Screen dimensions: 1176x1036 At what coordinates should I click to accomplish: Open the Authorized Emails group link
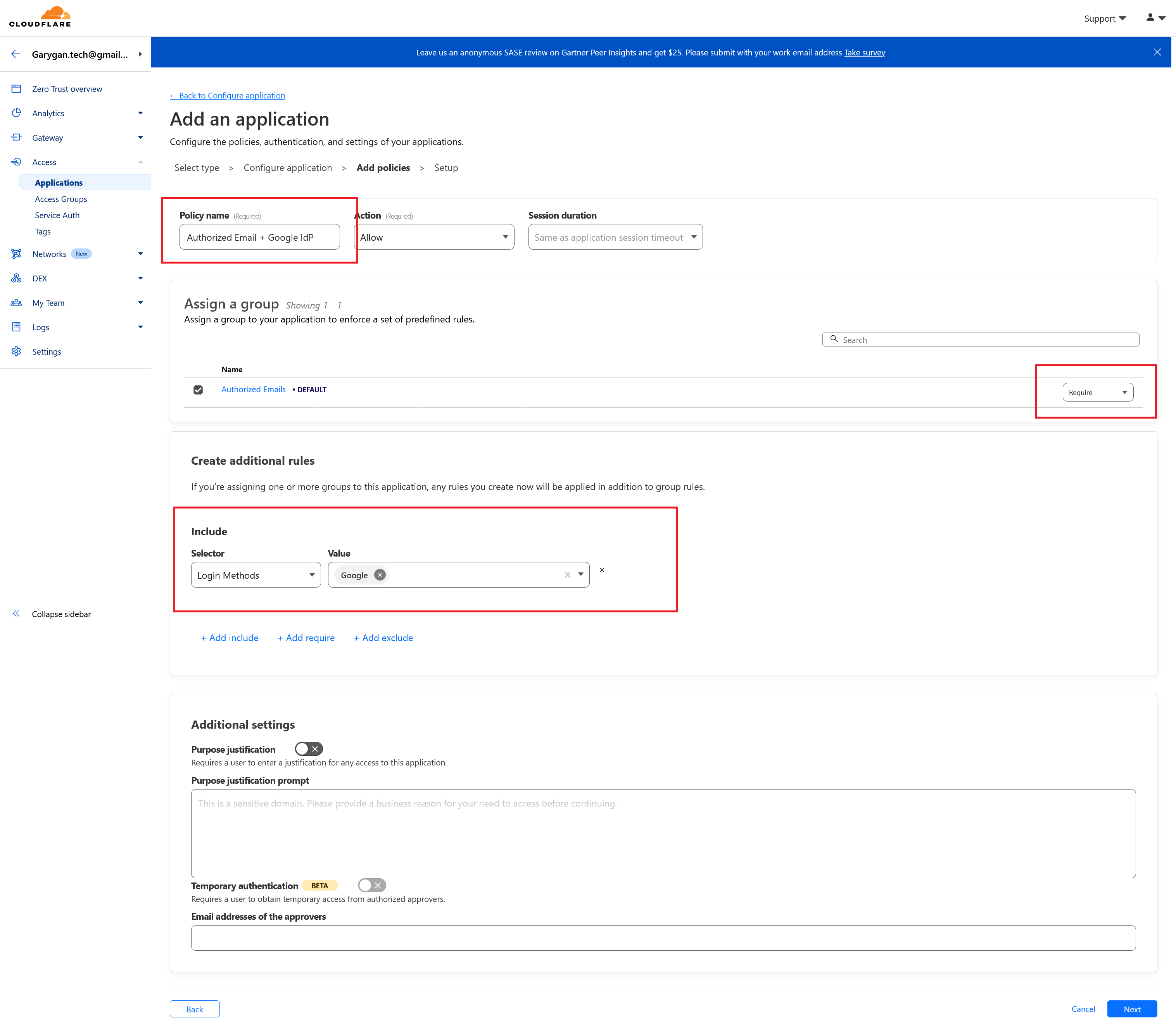pos(253,390)
